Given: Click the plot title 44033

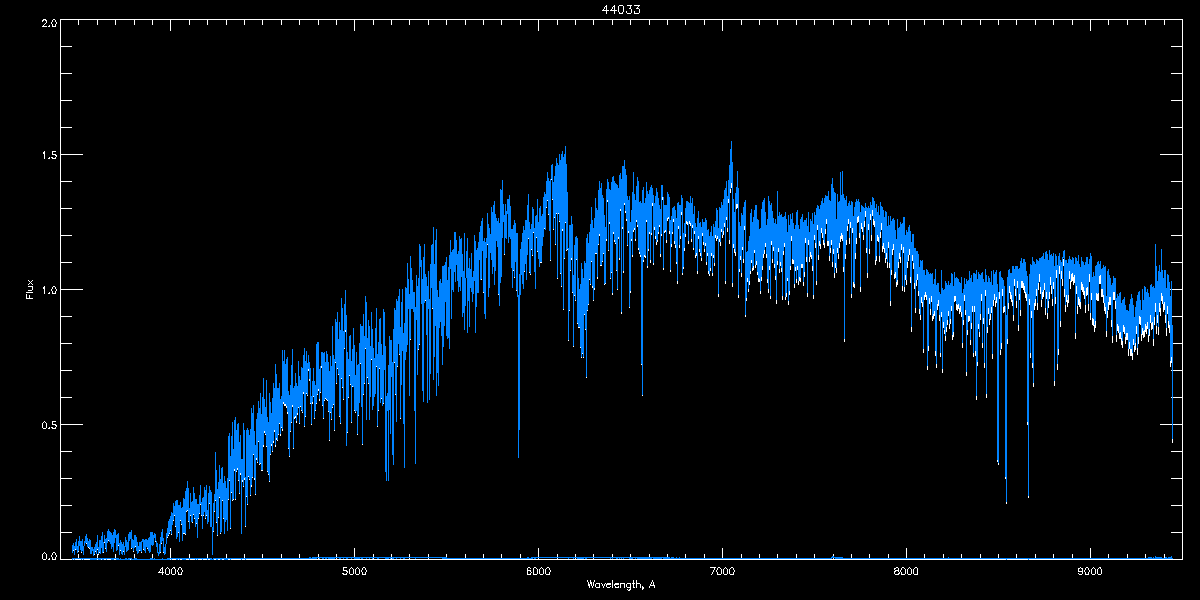Looking at the screenshot, I should 621,9.
